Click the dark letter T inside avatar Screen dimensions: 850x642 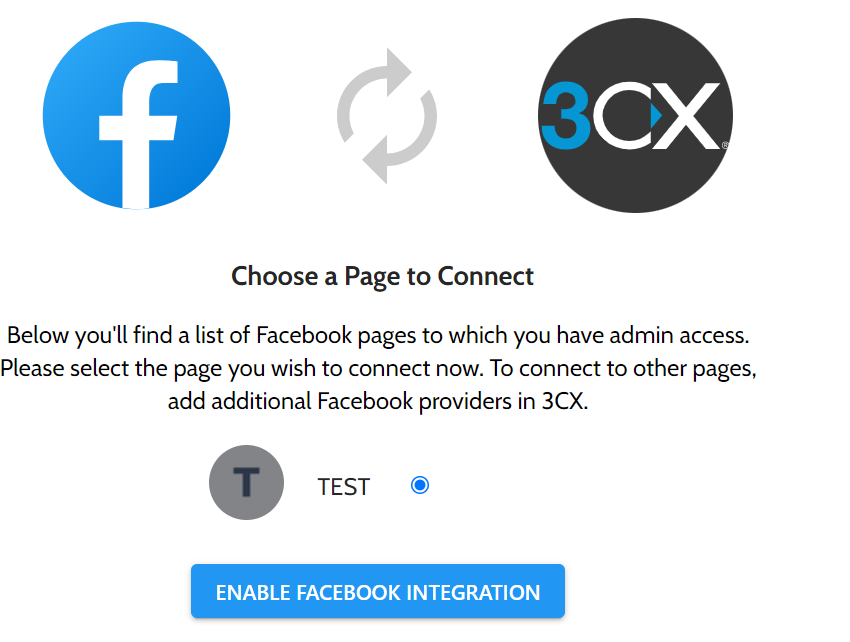tap(246, 482)
